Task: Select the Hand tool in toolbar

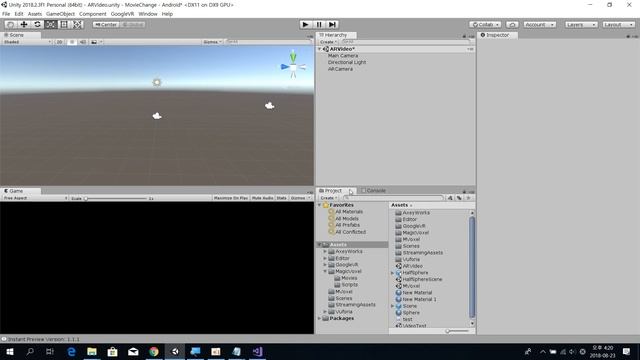Action: pyautogui.click(x=11, y=24)
